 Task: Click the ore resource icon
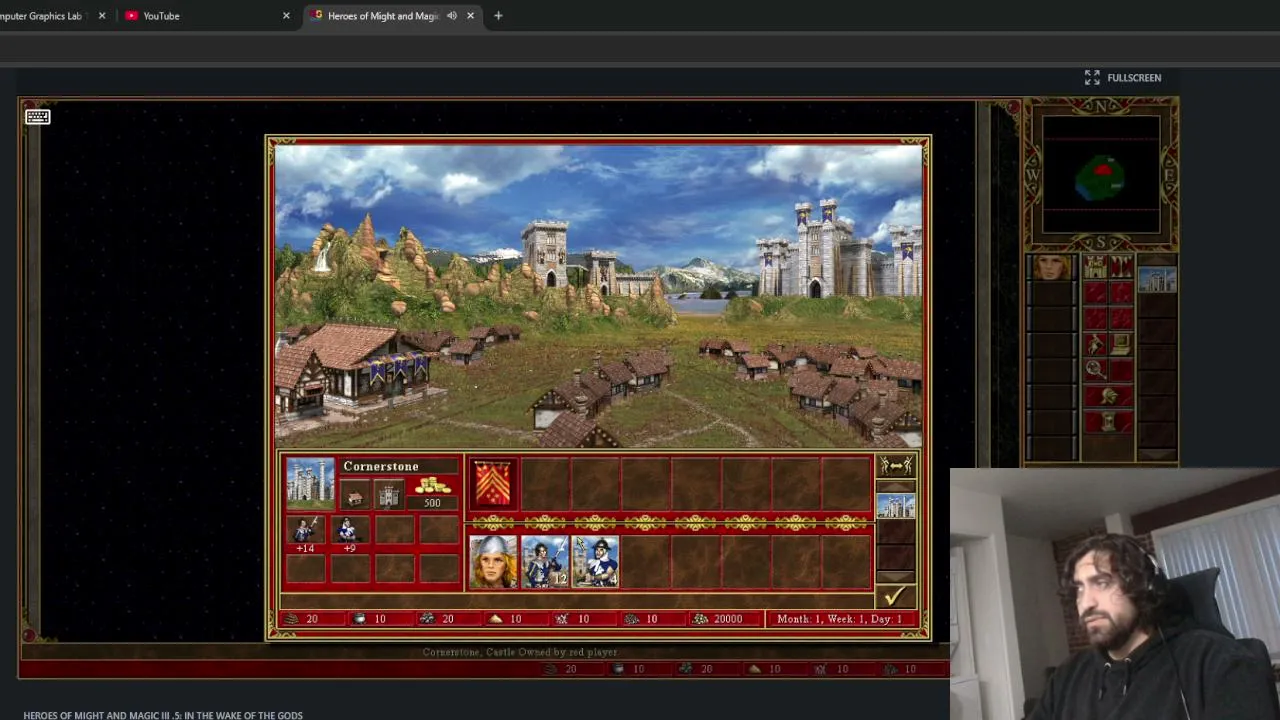coord(428,619)
